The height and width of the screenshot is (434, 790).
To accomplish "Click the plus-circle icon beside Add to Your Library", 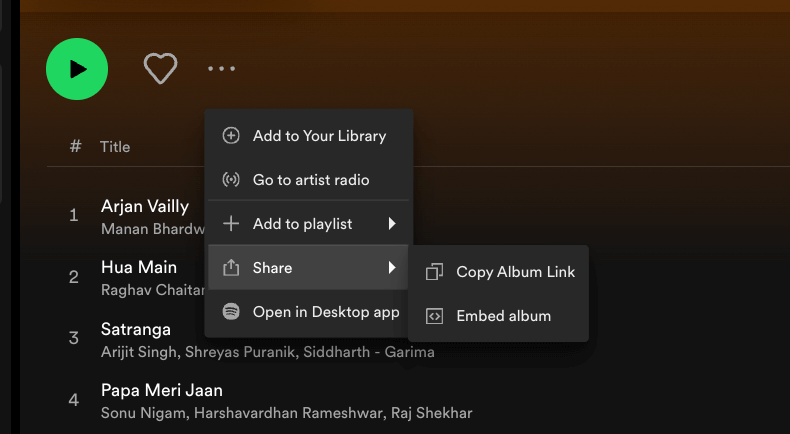I will [231, 136].
